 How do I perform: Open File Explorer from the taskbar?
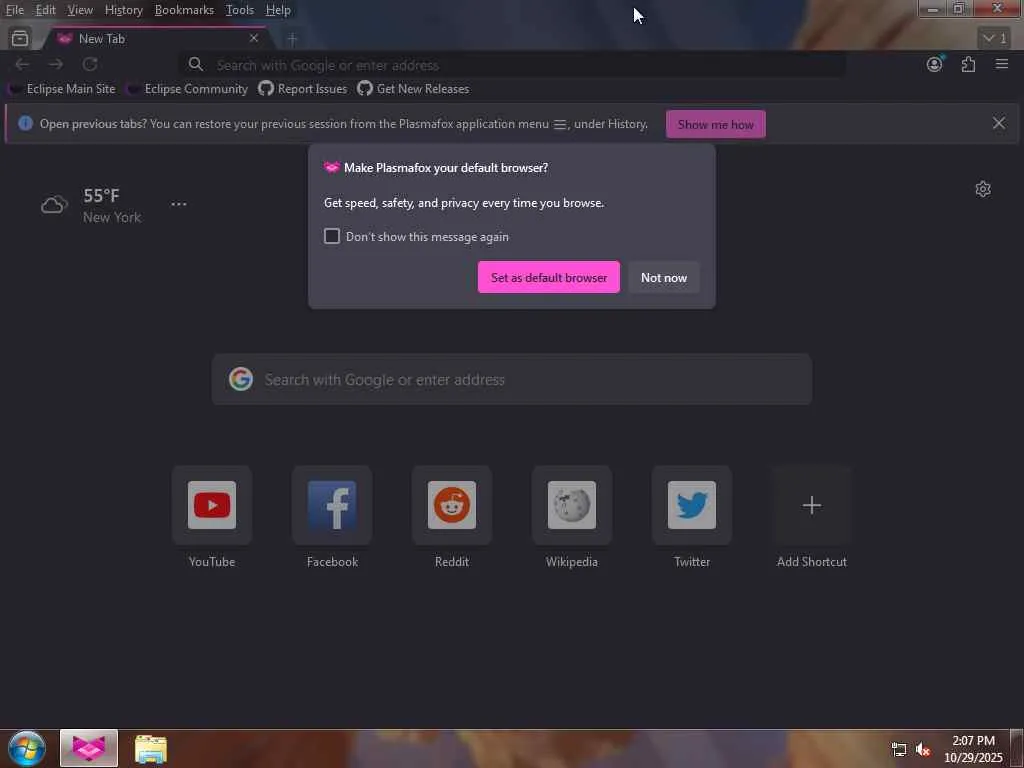pyautogui.click(x=151, y=749)
